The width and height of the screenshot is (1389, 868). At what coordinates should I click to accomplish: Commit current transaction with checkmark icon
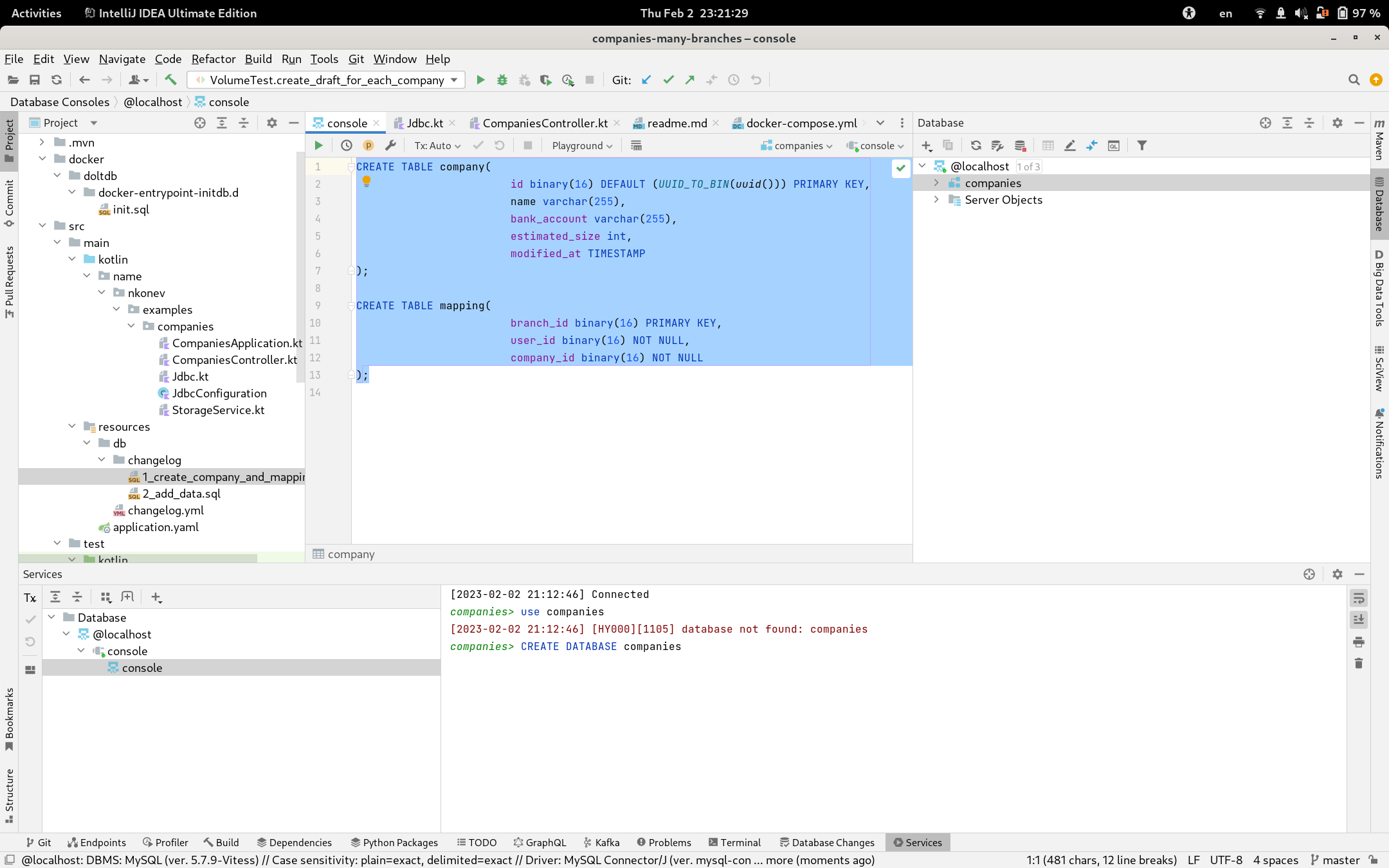click(x=478, y=145)
